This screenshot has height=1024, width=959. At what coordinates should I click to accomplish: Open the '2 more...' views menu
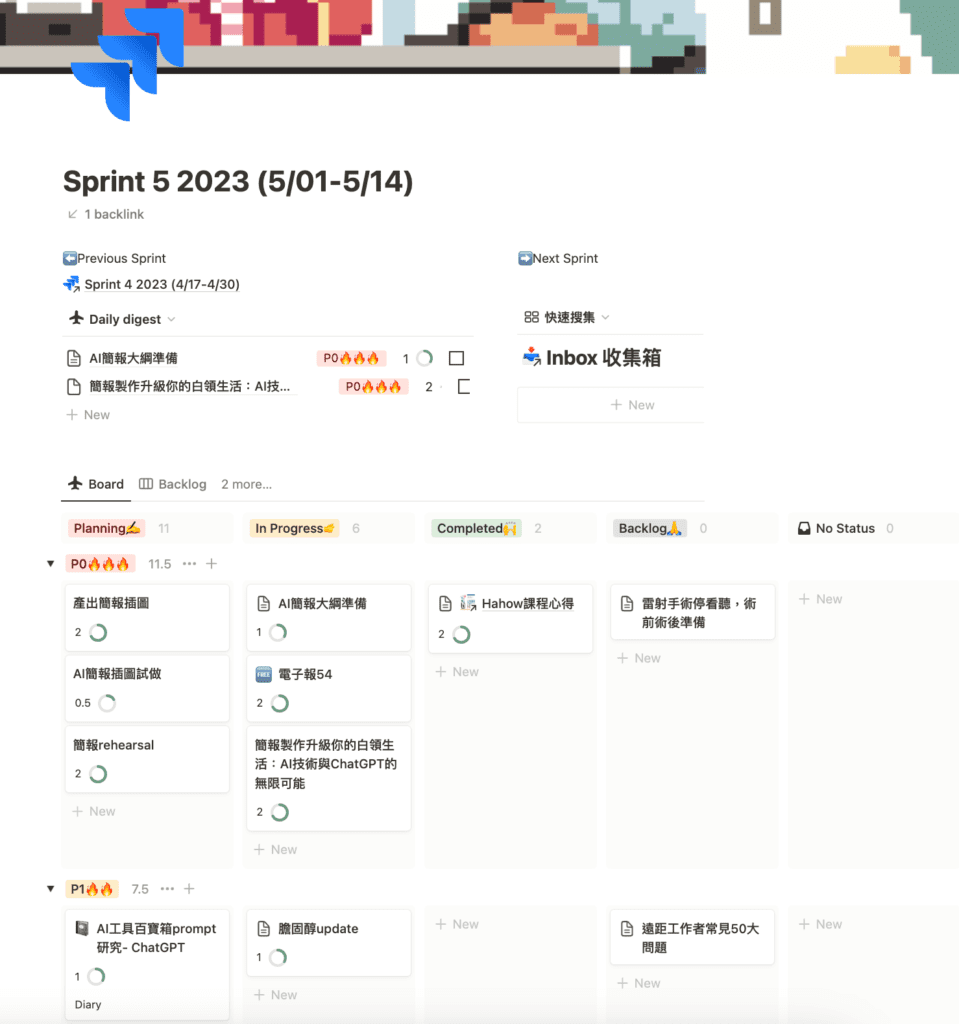pos(246,484)
